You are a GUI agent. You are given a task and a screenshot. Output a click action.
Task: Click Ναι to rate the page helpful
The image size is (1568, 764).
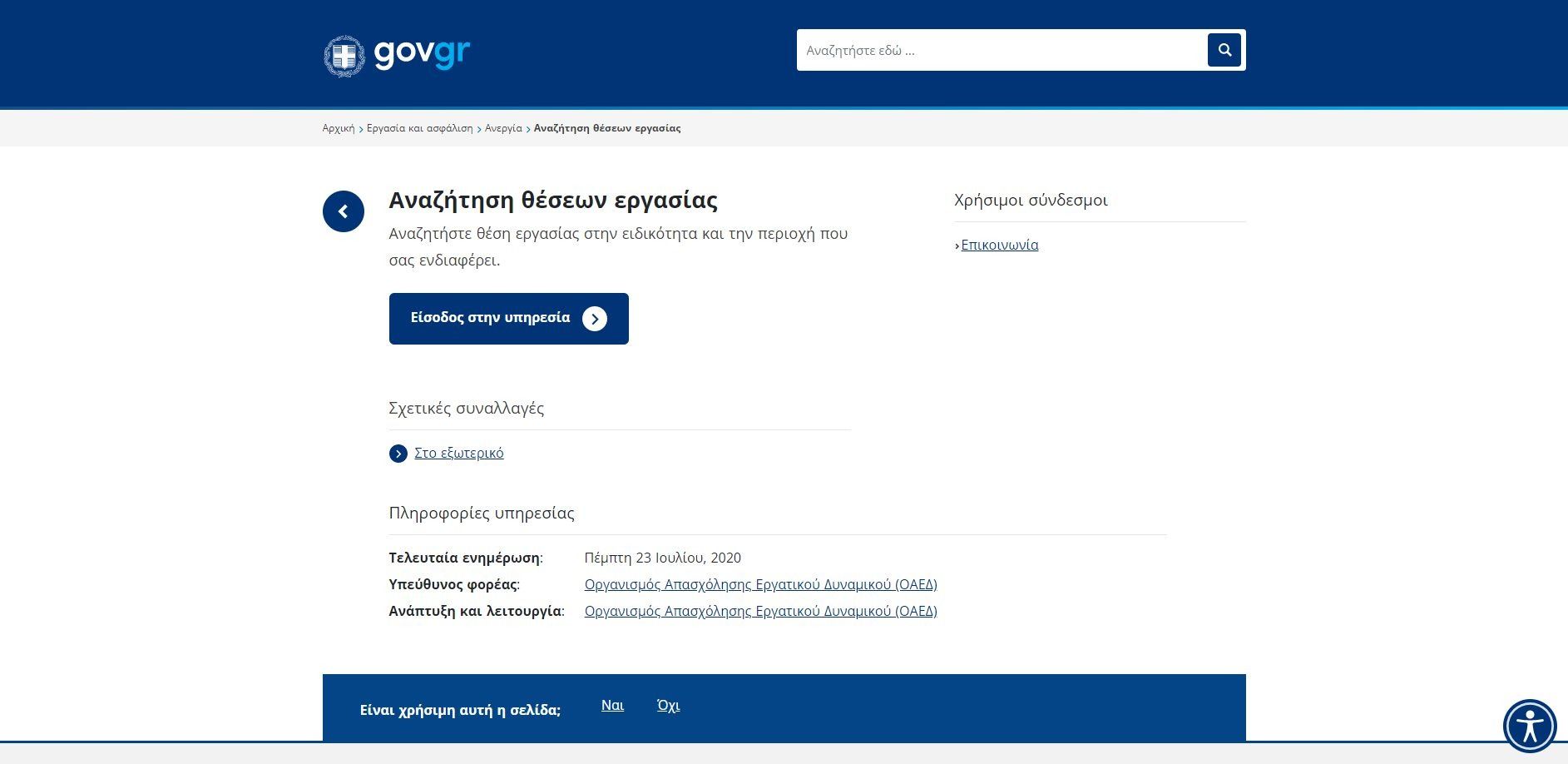click(x=612, y=705)
